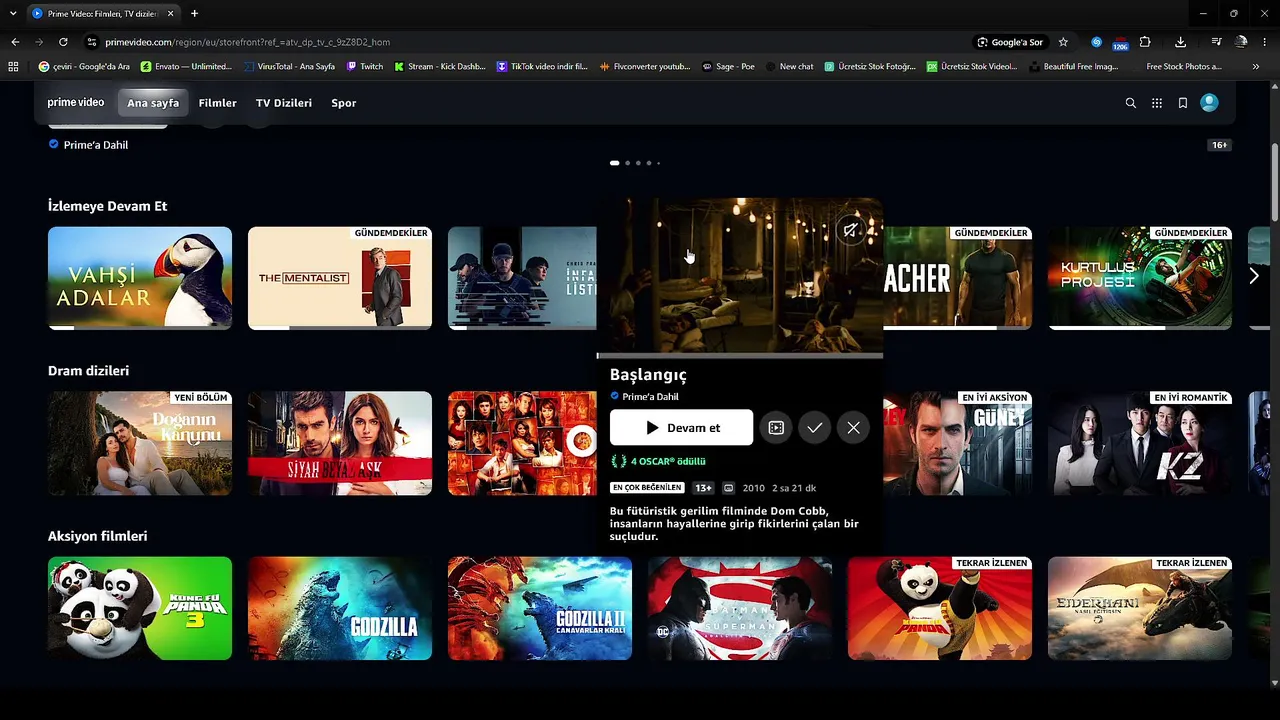1280x720 pixels.
Task: Open the browser downloads icon
Action: (x=1181, y=42)
